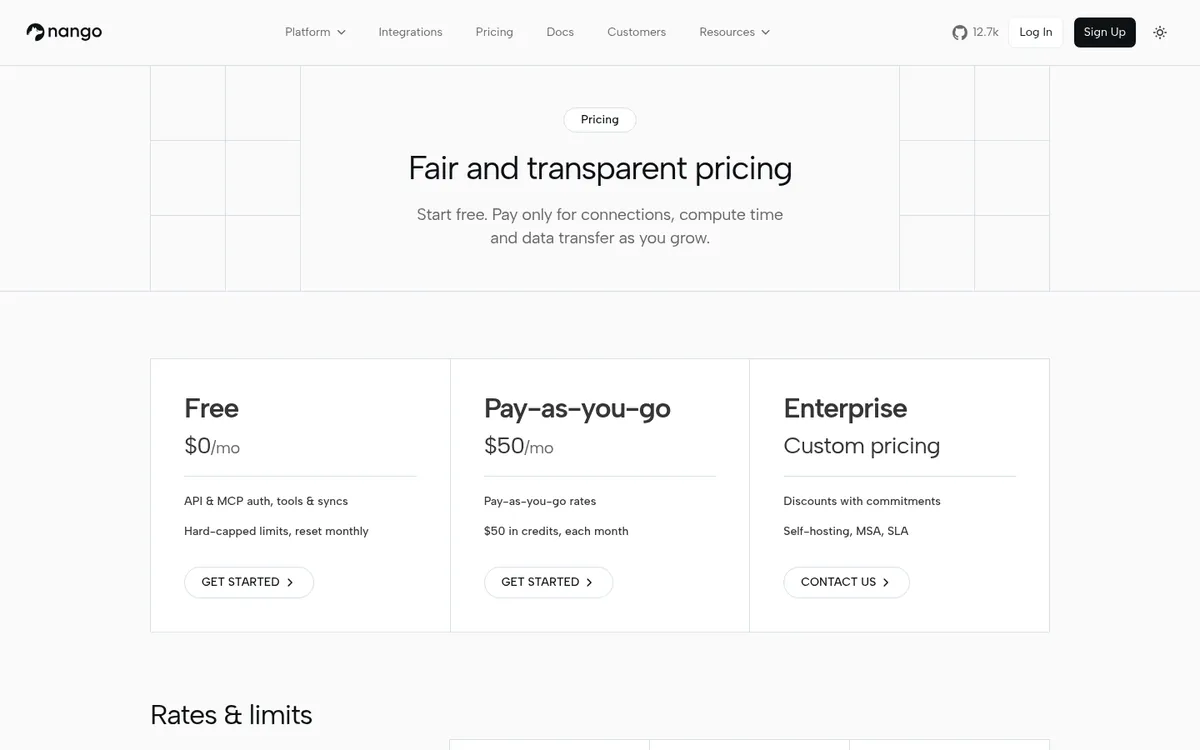Open the Integrations page
The width and height of the screenshot is (1200, 750).
(x=410, y=32)
